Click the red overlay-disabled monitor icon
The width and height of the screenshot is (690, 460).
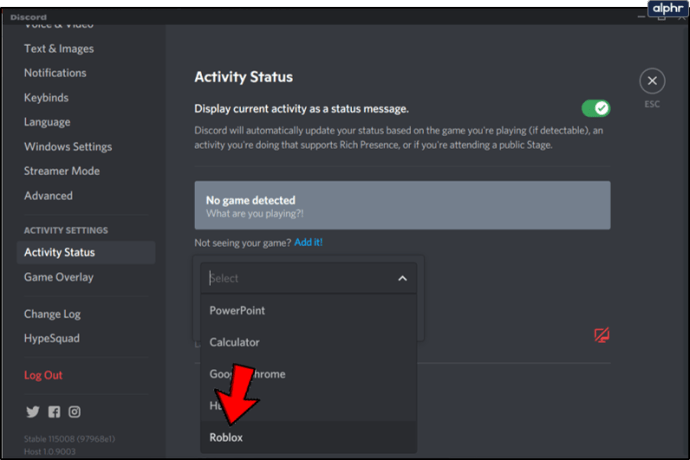pyautogui.click(x=602, y=335)
